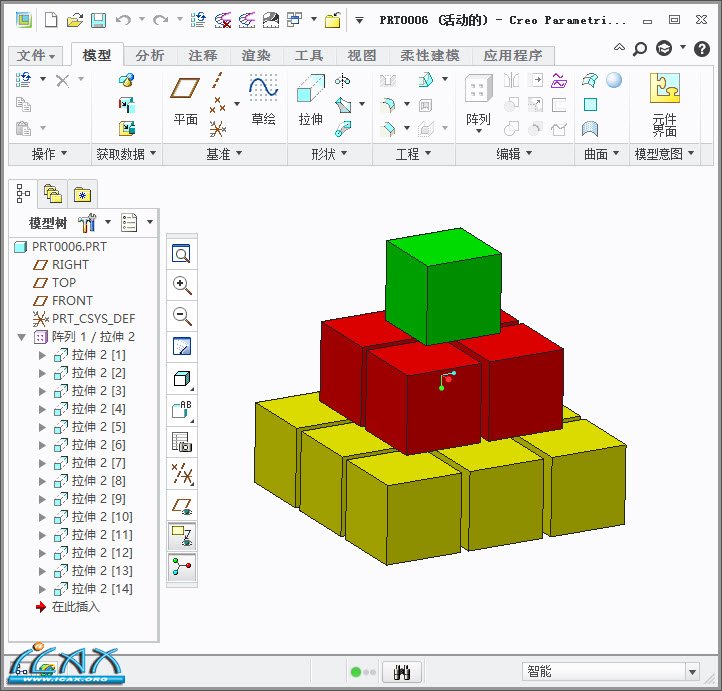This screenshot has height=691, width=722.
Task: Click the Chamfer tool icon
Action: [x=388, y=129]
